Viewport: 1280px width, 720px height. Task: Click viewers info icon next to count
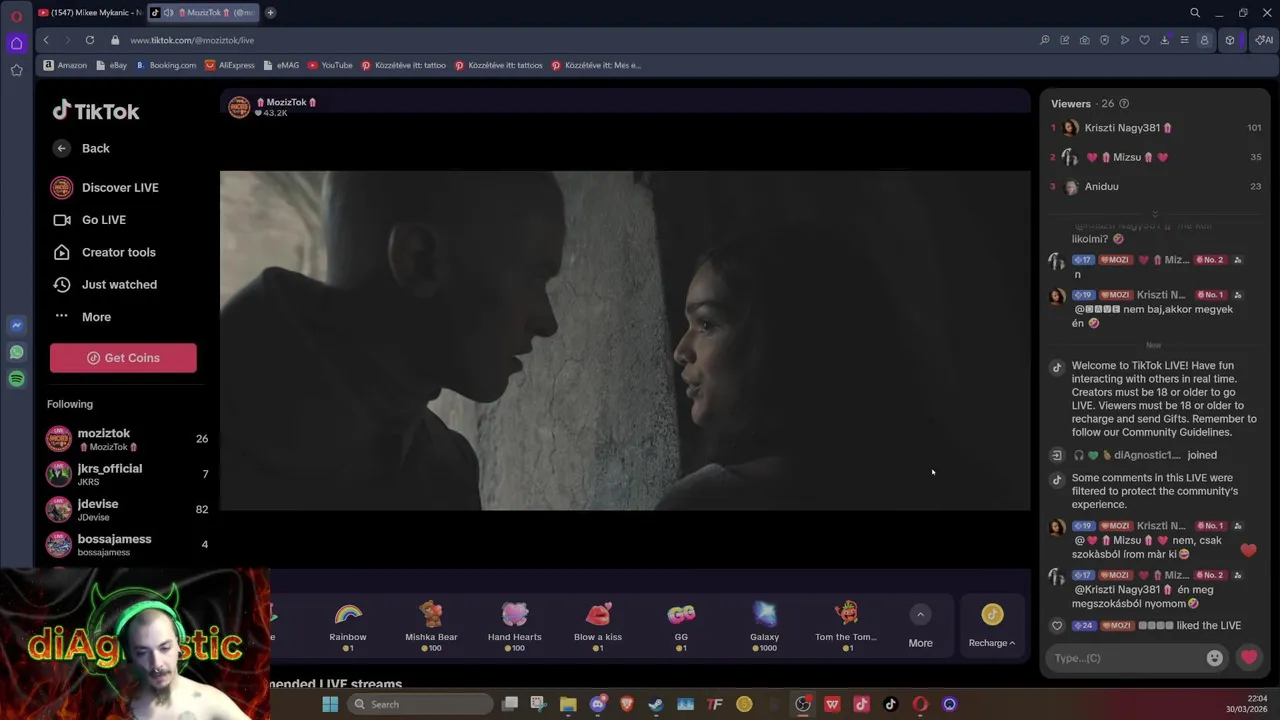click(x=1124, y=104)
